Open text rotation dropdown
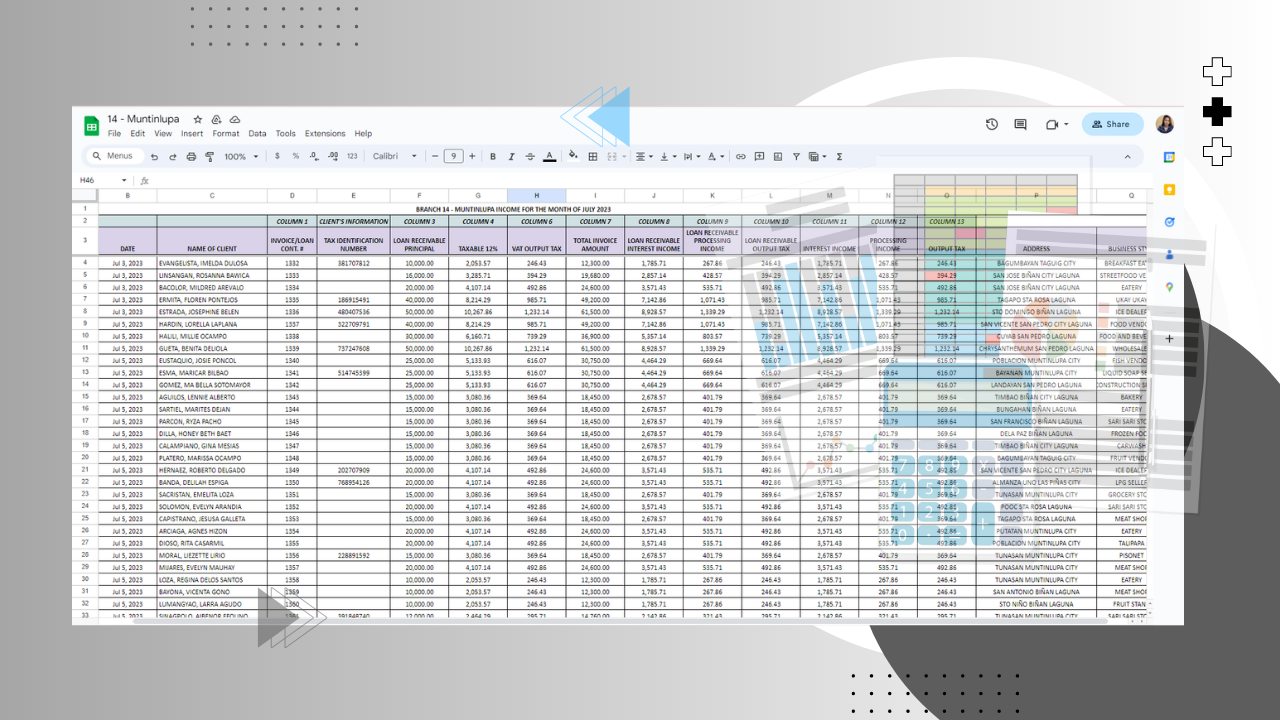Screen dimensions: 1280x720 coord(716,157)
